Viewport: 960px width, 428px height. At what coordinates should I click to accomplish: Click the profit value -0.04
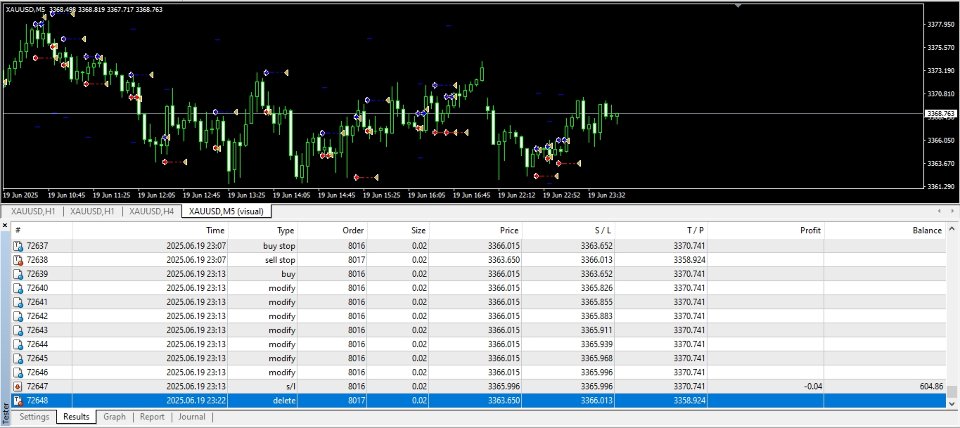812,387
